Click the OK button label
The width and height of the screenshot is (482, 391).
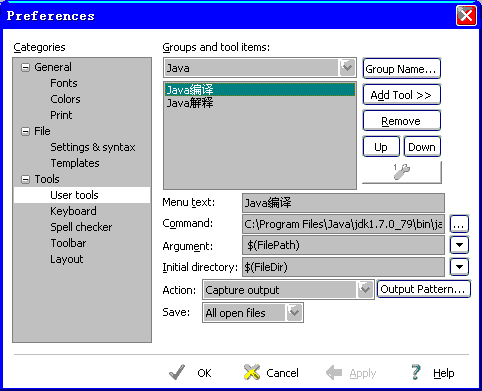204,373
